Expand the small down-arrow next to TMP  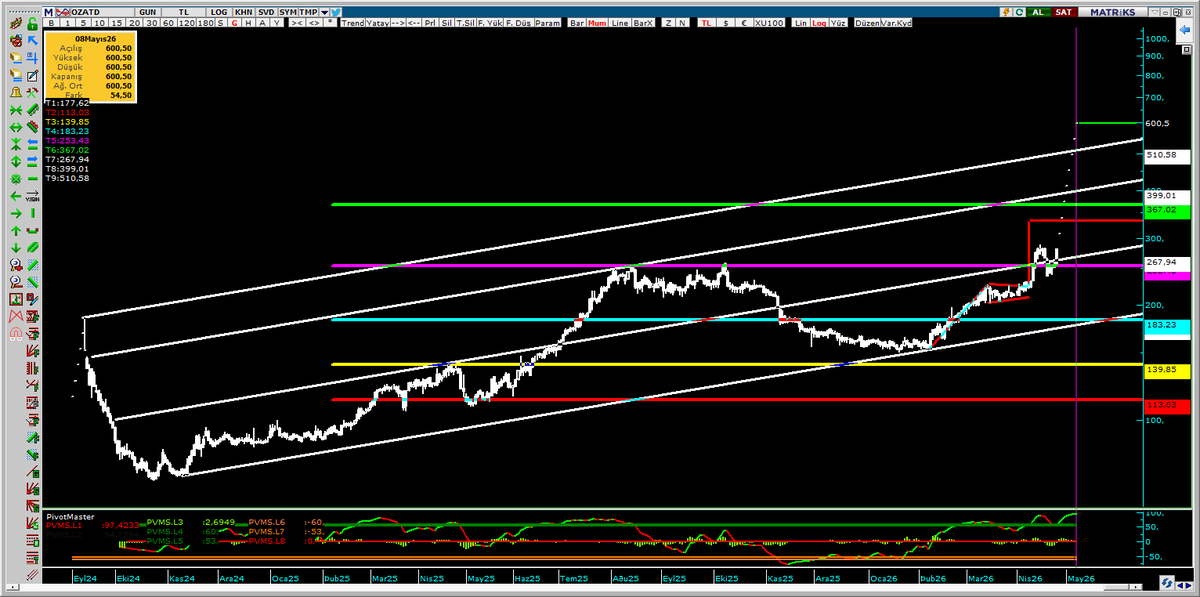pyautogui.click(x=325, y=12)
